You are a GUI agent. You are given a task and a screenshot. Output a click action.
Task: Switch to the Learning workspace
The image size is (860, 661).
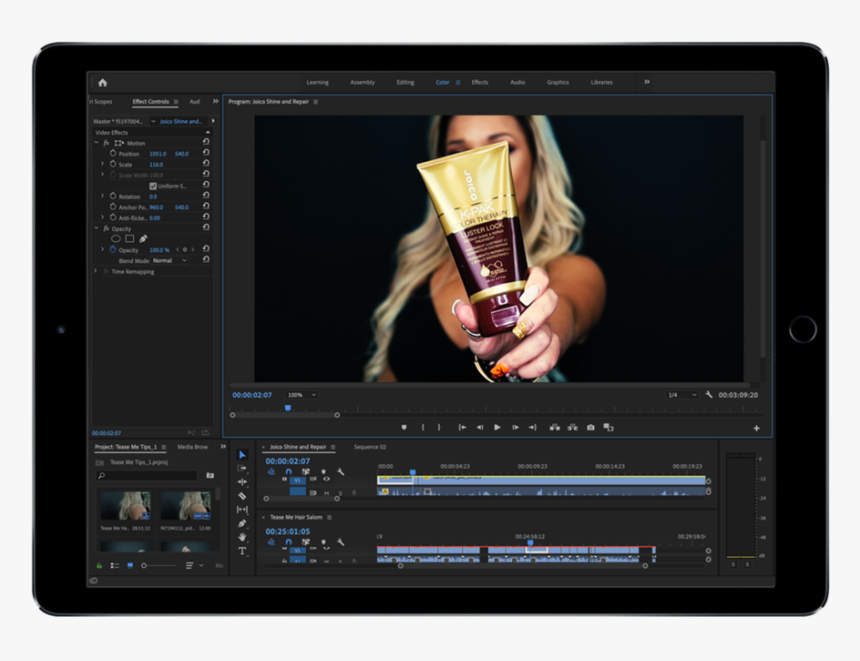[x=318, y=82]
